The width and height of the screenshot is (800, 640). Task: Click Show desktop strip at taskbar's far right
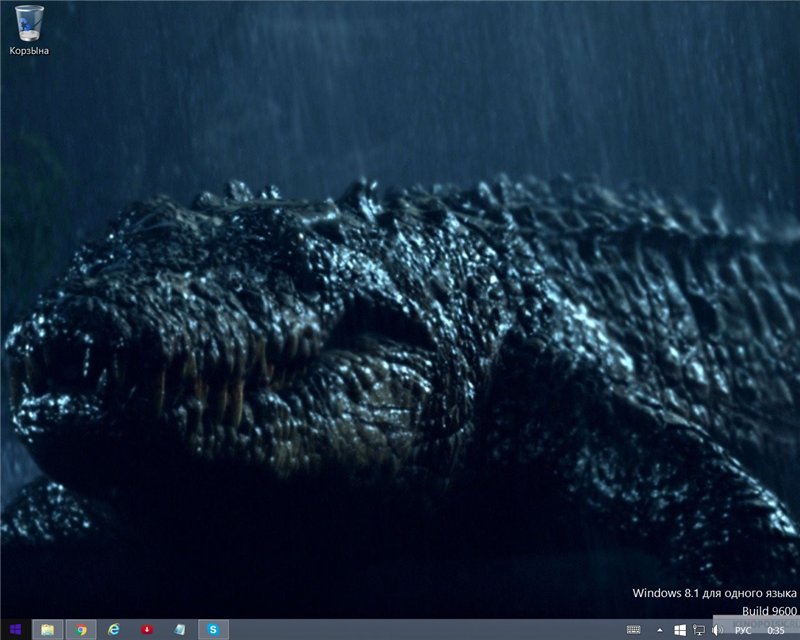point(797,630)
